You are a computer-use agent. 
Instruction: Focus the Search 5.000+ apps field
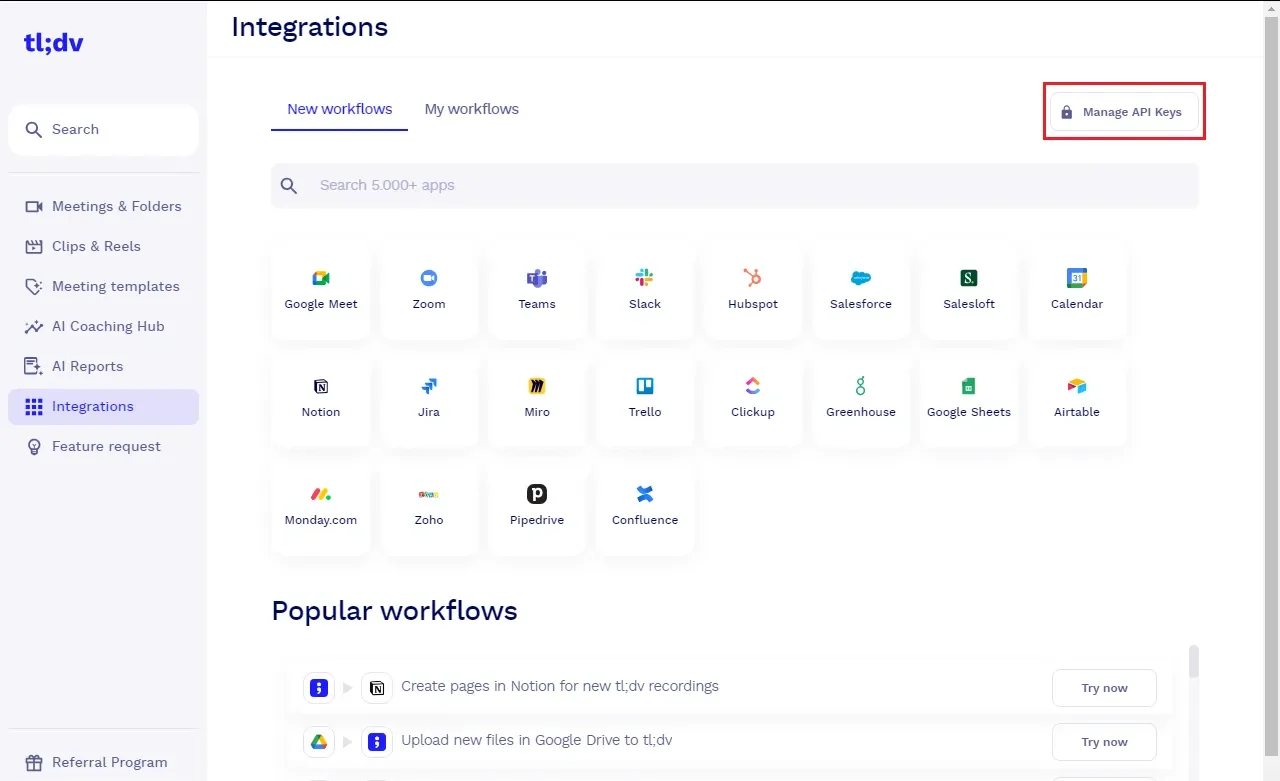click(735, 185)
